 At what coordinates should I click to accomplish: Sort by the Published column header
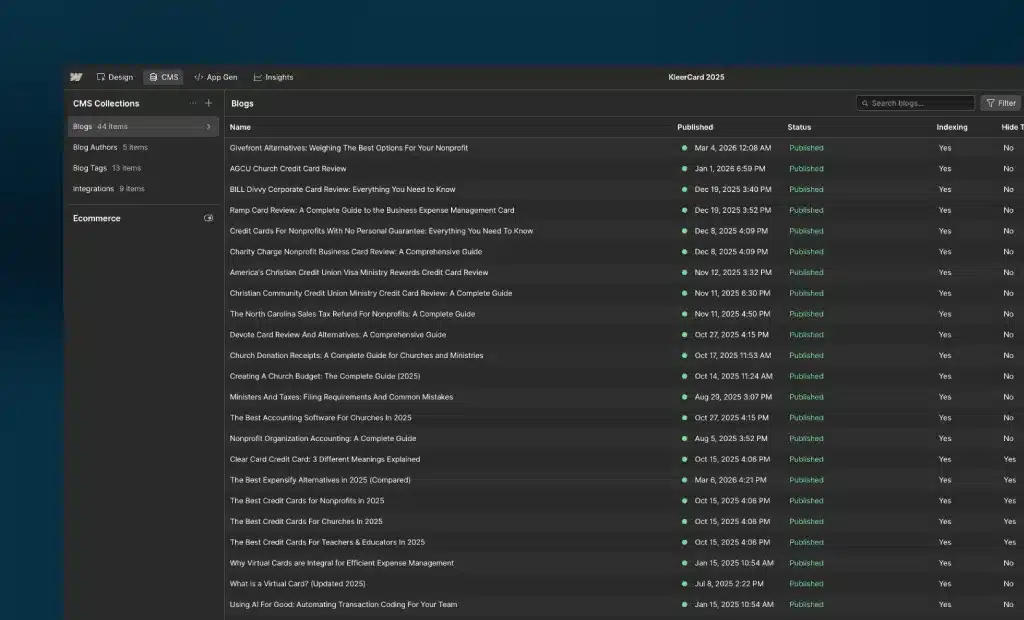click(x=695, y=127)
